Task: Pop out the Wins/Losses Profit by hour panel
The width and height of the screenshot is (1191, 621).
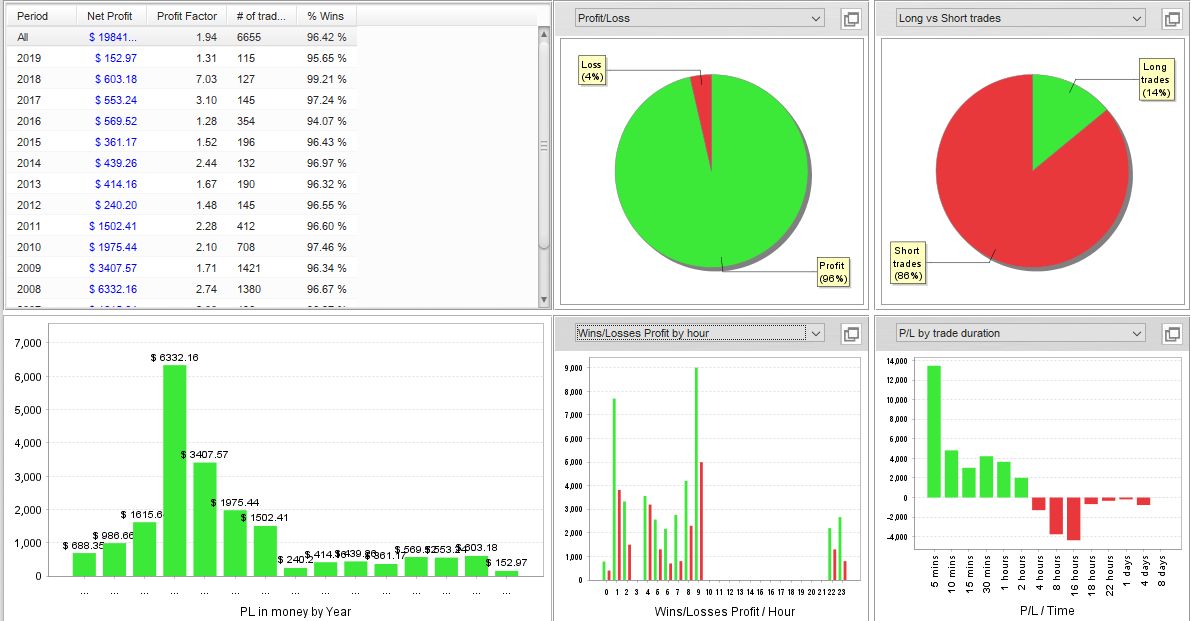Action: pos(851,334)
